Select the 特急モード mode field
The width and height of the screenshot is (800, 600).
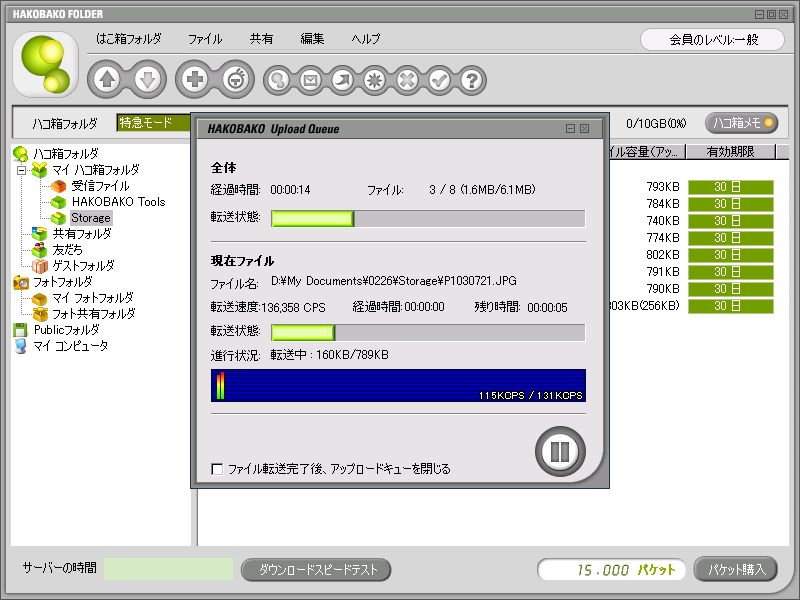pyautogui.click(x=154, y=122)
